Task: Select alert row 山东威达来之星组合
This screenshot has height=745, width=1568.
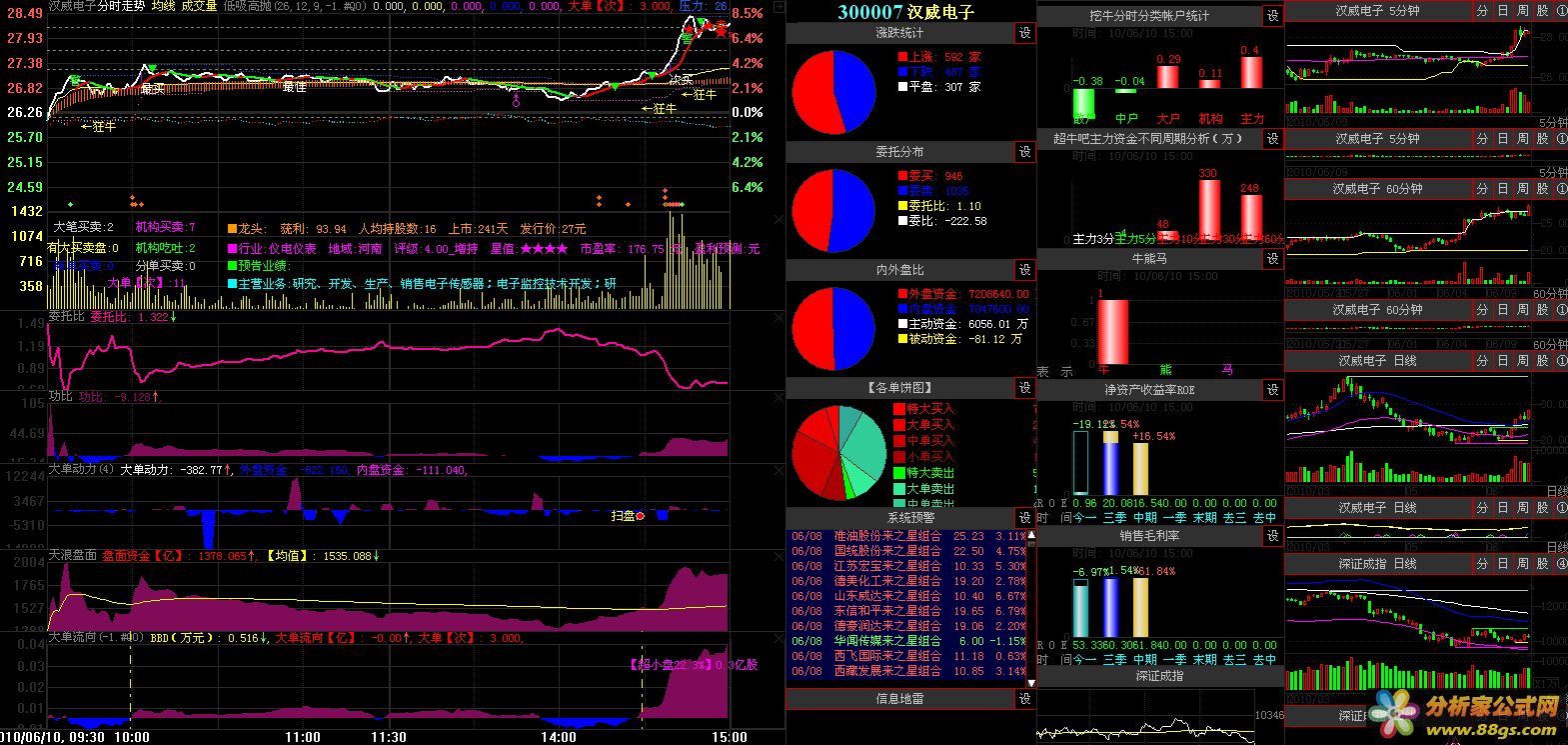Action: [909, 596]
